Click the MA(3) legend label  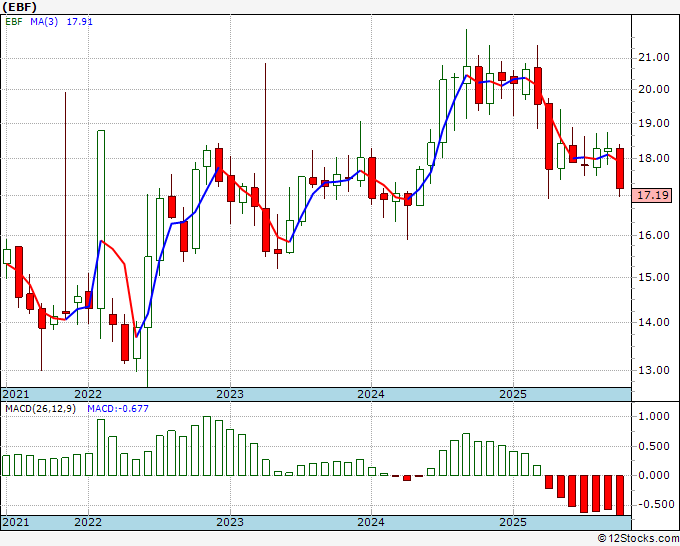pos(44,22)
